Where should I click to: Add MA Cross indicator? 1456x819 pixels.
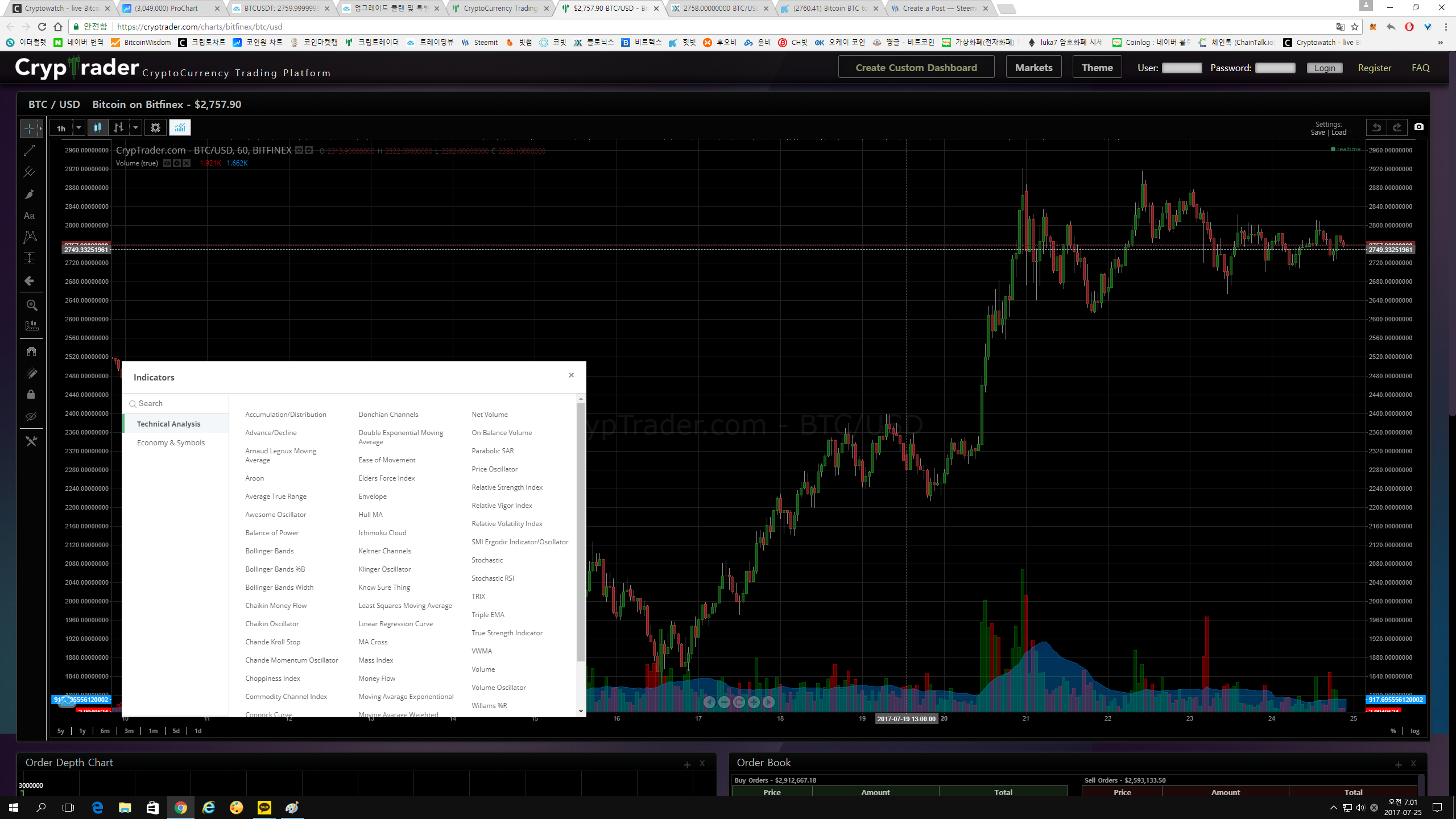click(373, 642)
